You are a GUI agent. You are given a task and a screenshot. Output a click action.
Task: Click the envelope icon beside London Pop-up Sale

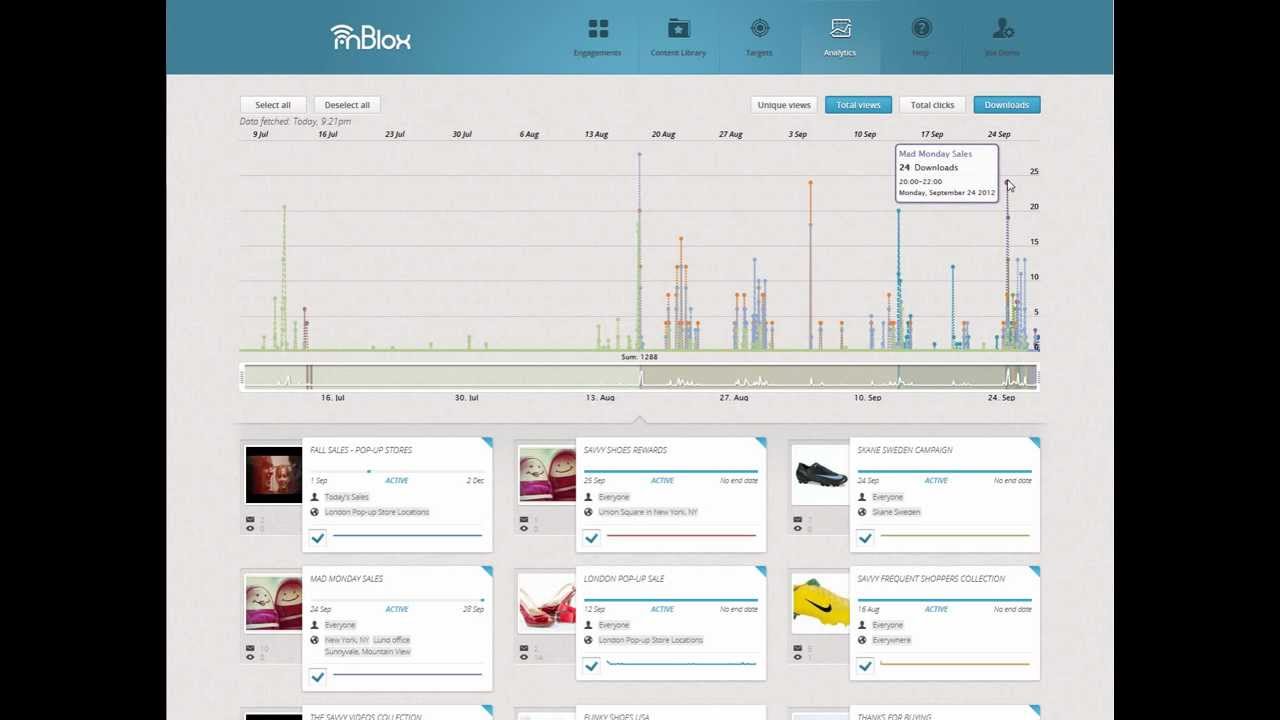tap(523, 648)
